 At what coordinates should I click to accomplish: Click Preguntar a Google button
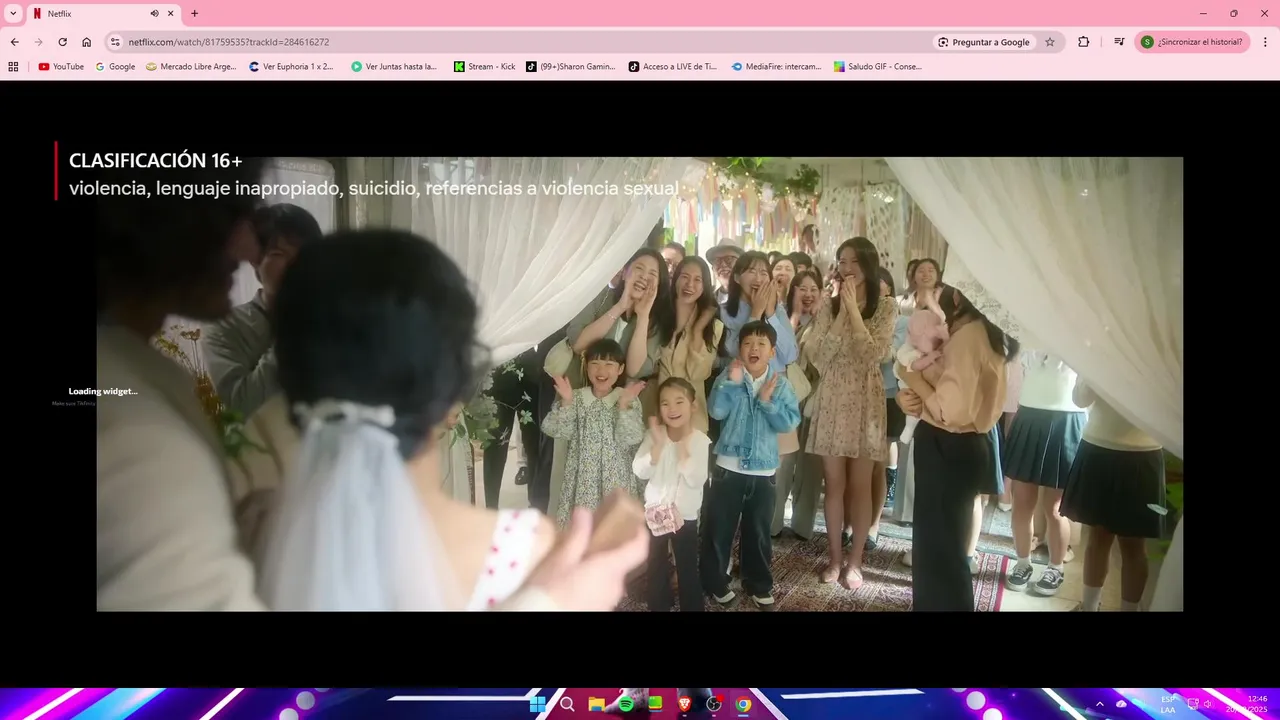[983, 42]
